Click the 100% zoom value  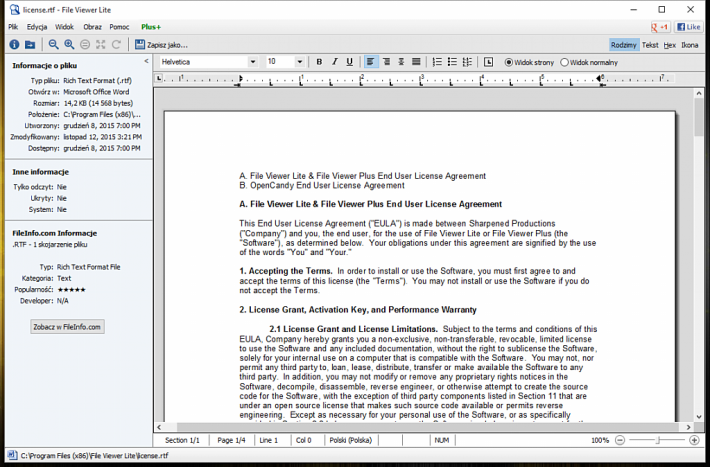point(600,440)
